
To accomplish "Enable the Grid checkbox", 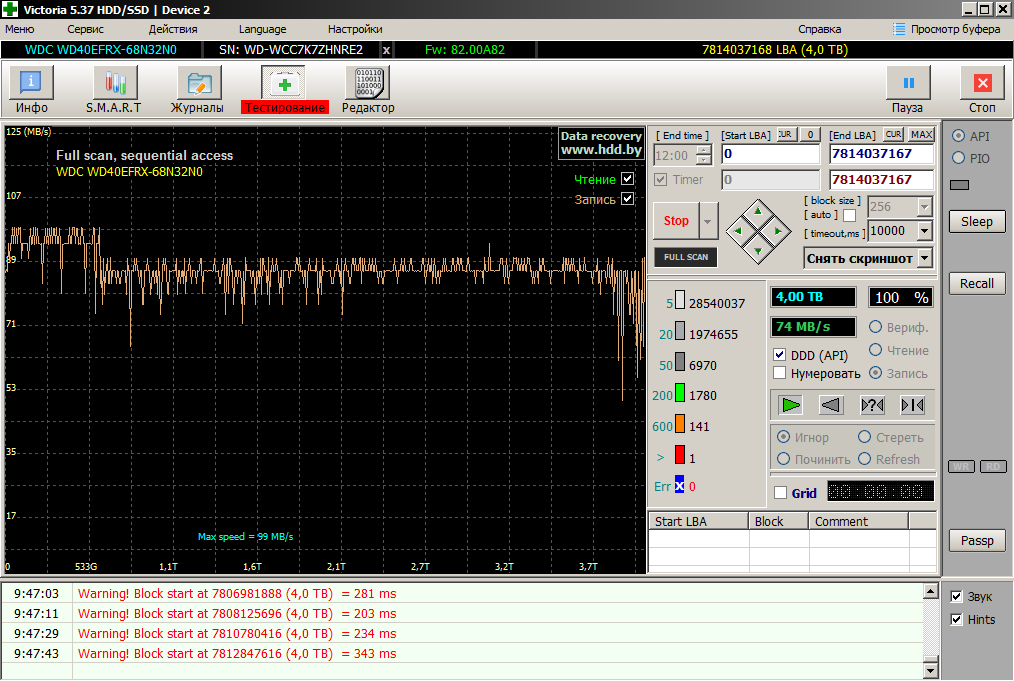I will click(780, 493).
